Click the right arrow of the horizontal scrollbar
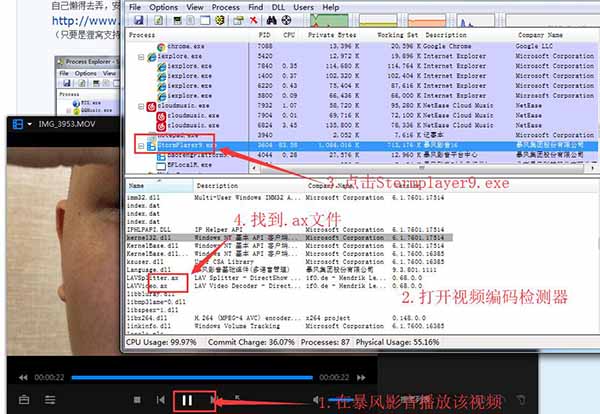This screenshot has height=414, width=600. click(592, 168)
